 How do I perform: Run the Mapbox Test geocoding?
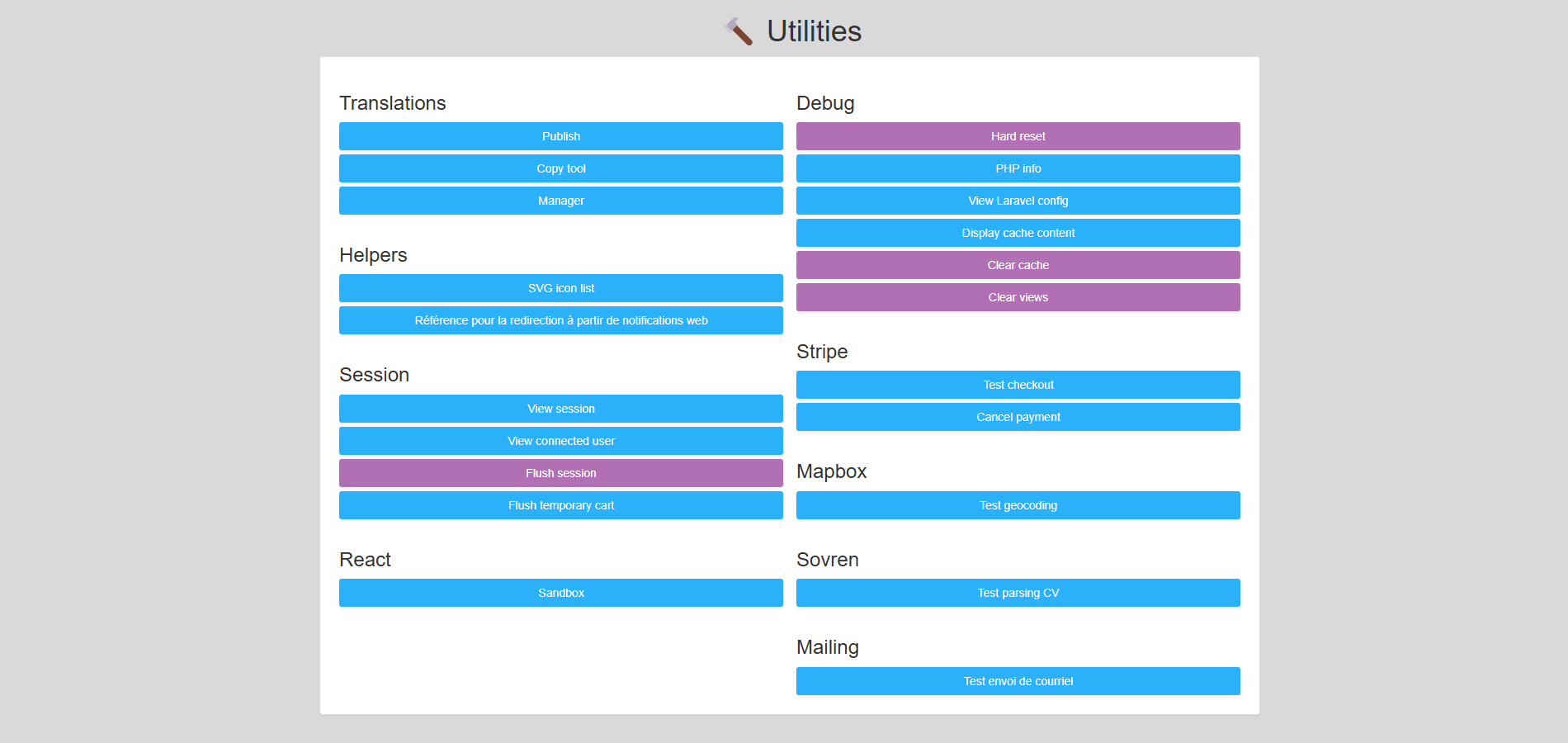pos(1018,505)
